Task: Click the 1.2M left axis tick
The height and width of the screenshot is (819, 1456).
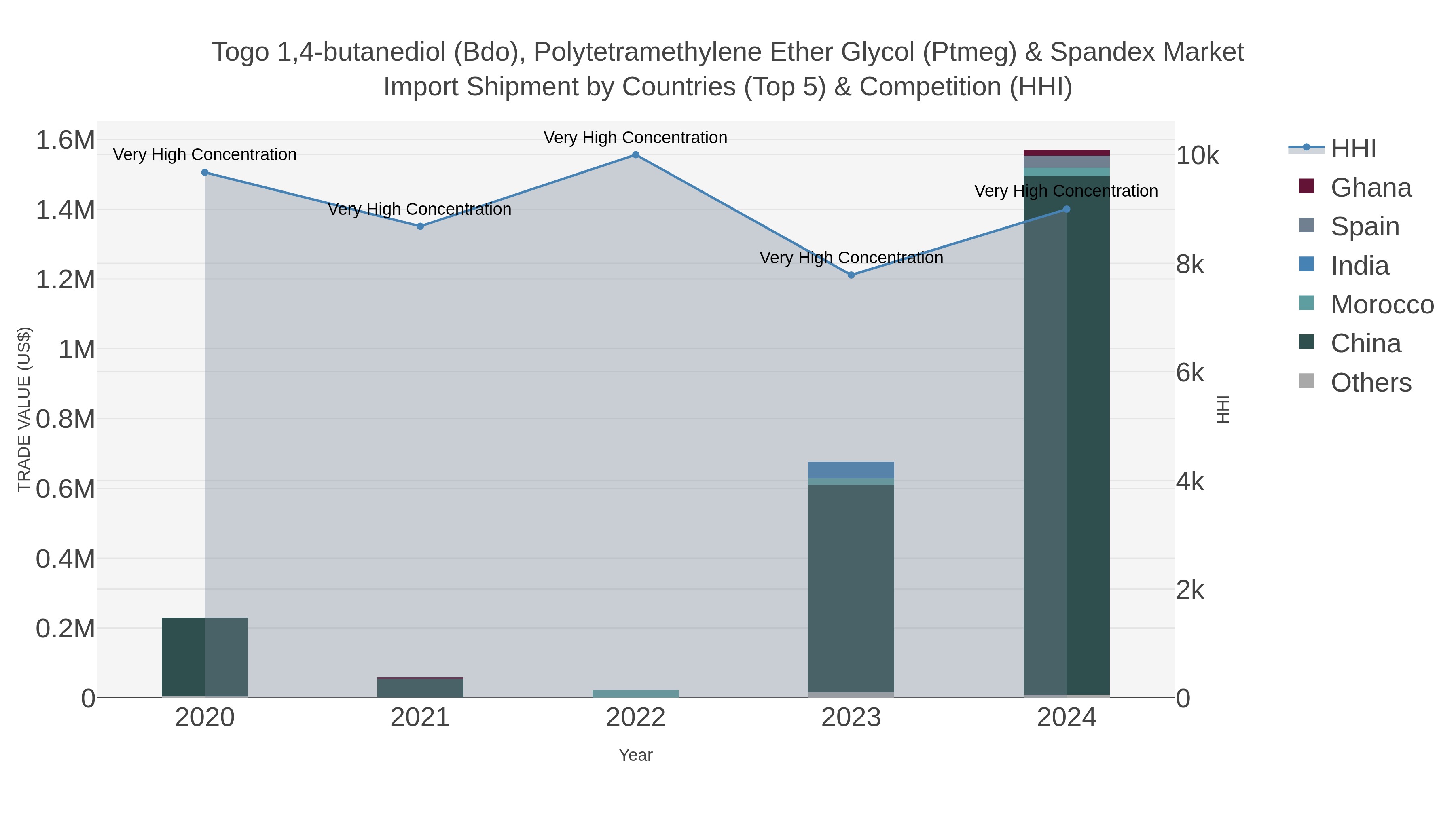Action: 66,280
